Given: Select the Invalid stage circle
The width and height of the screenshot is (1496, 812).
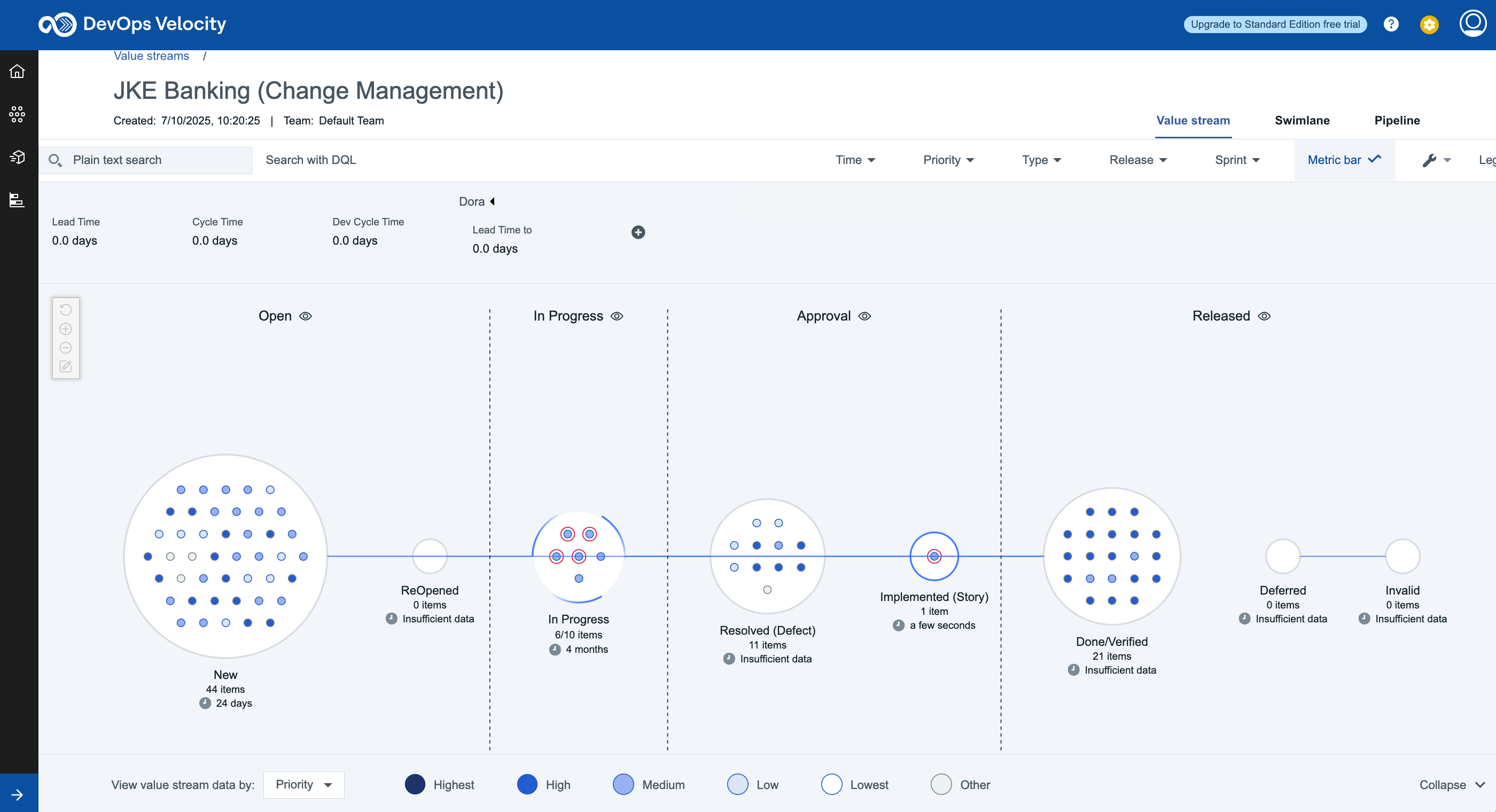Looking at the screenshot, I should coord(1402,557).
